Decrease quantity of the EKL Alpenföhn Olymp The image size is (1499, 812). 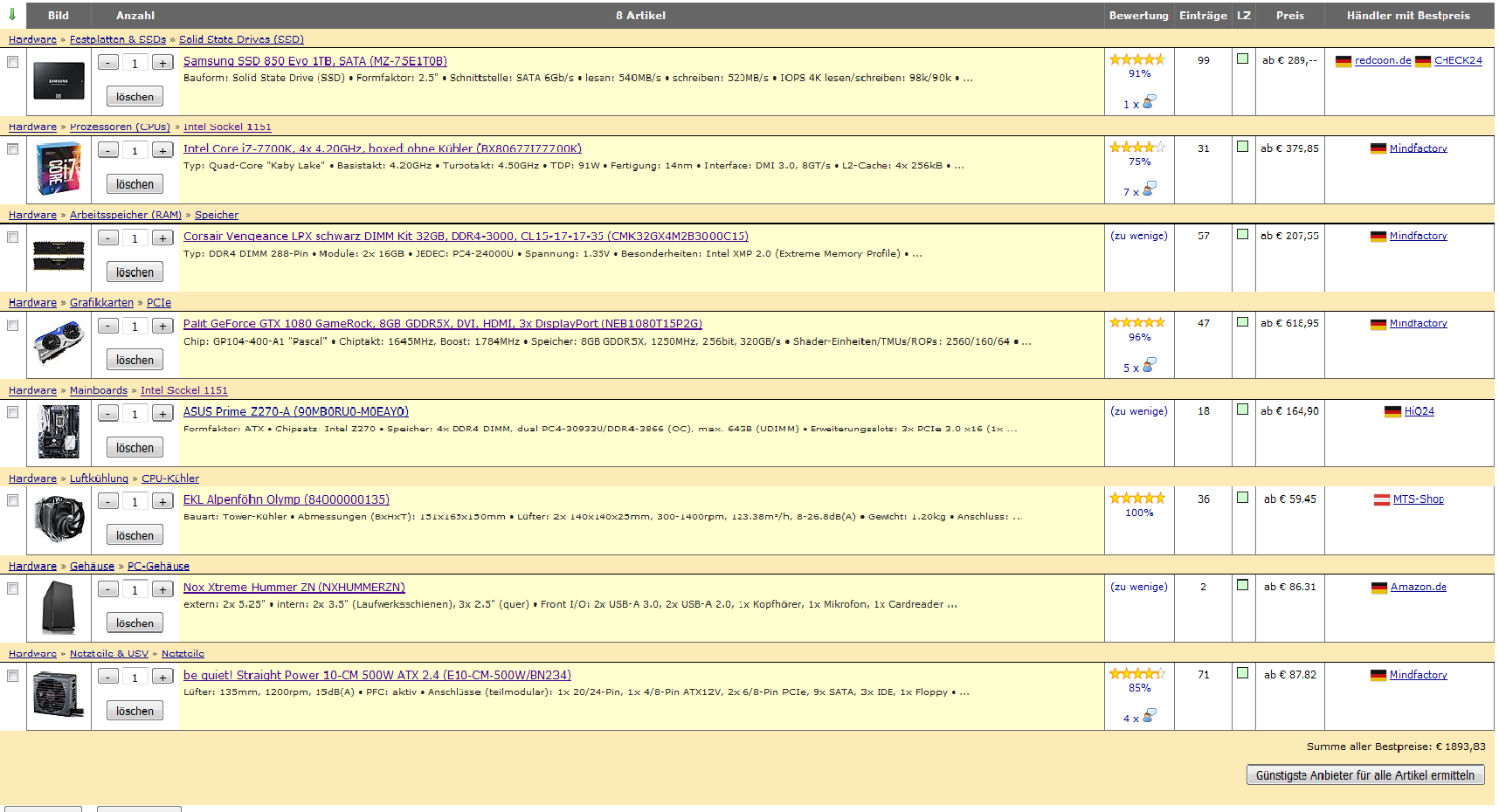click(x=108, y=502)
